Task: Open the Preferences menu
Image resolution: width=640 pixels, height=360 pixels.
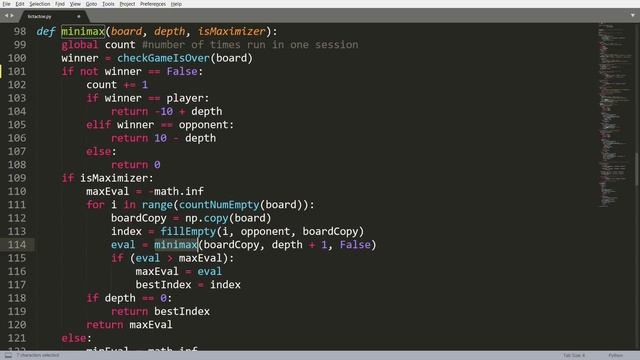Action: [153, 4]
